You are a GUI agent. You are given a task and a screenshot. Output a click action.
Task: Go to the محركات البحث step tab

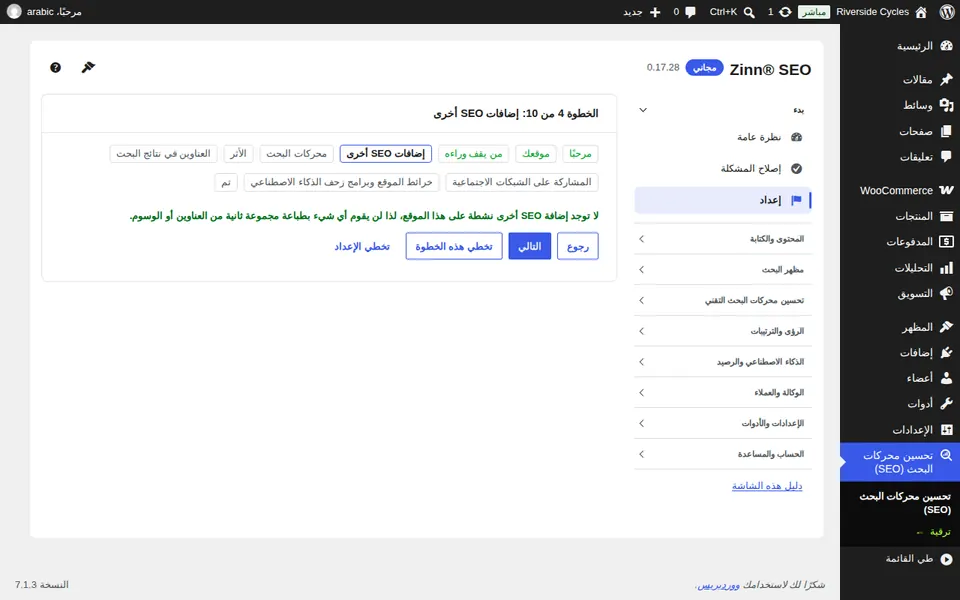[x=296, y=154]
